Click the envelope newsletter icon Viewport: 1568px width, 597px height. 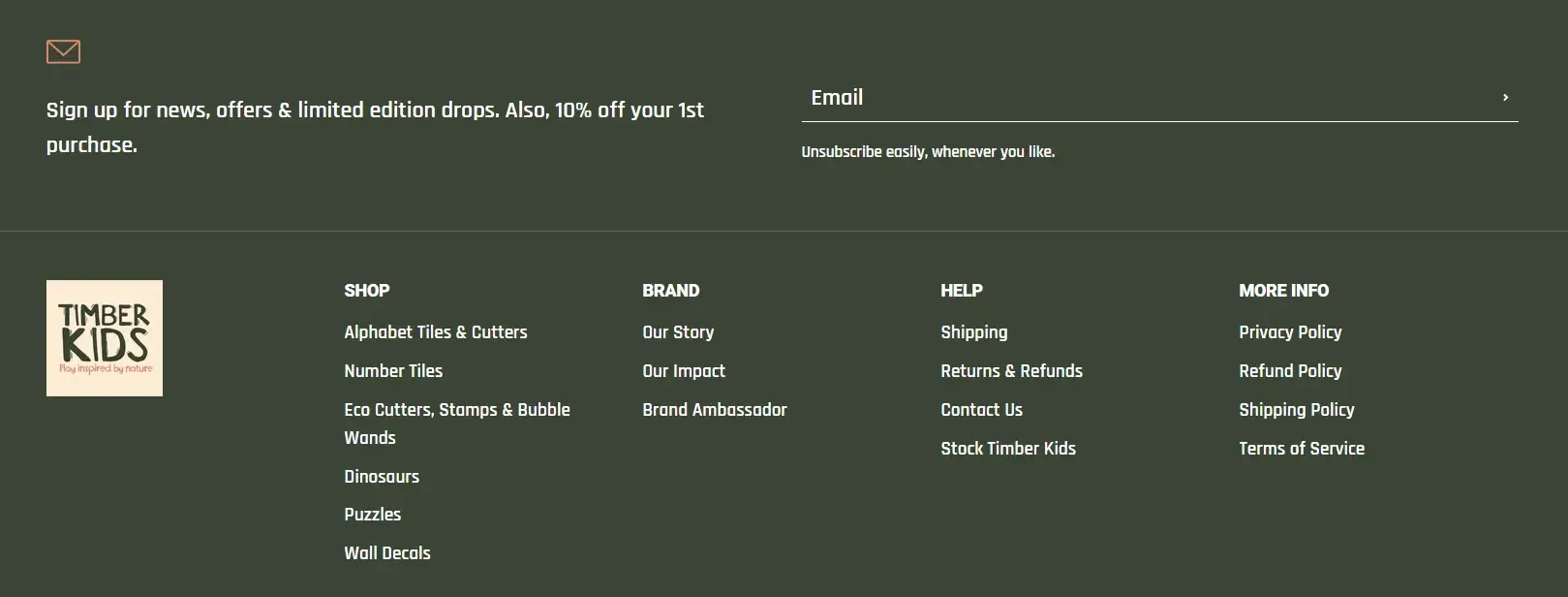pos(62,52)
